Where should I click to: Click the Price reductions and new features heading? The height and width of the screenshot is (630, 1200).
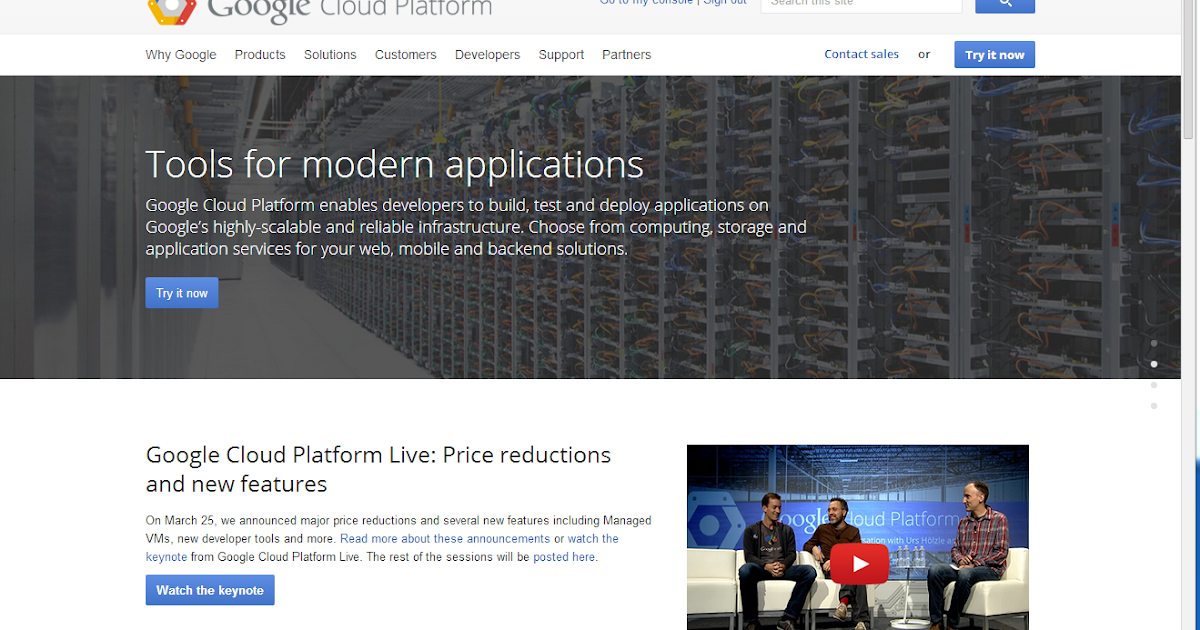pyautogui.click(x=378, y=469)
